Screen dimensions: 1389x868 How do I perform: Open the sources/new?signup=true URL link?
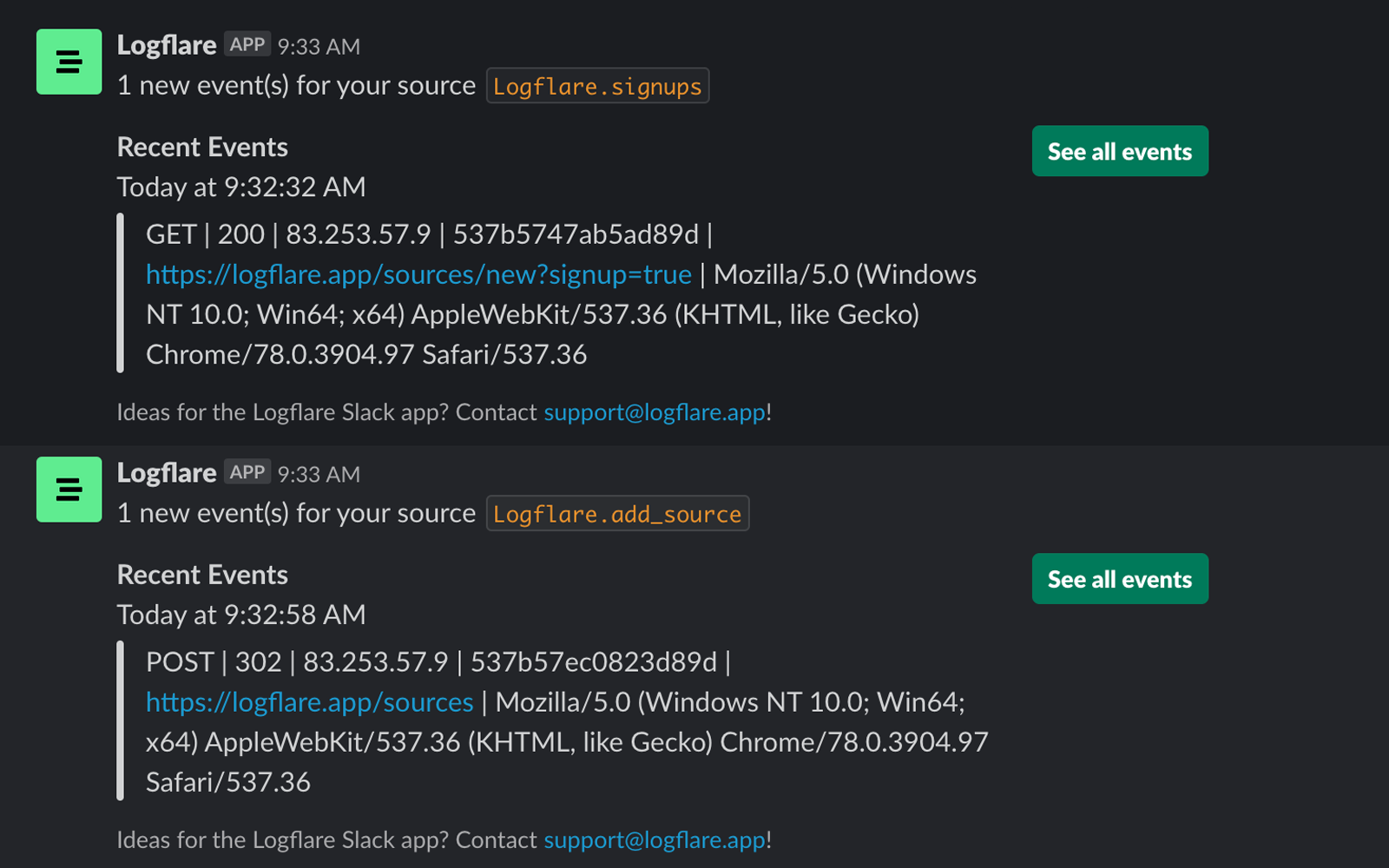(x=418, y=275)
